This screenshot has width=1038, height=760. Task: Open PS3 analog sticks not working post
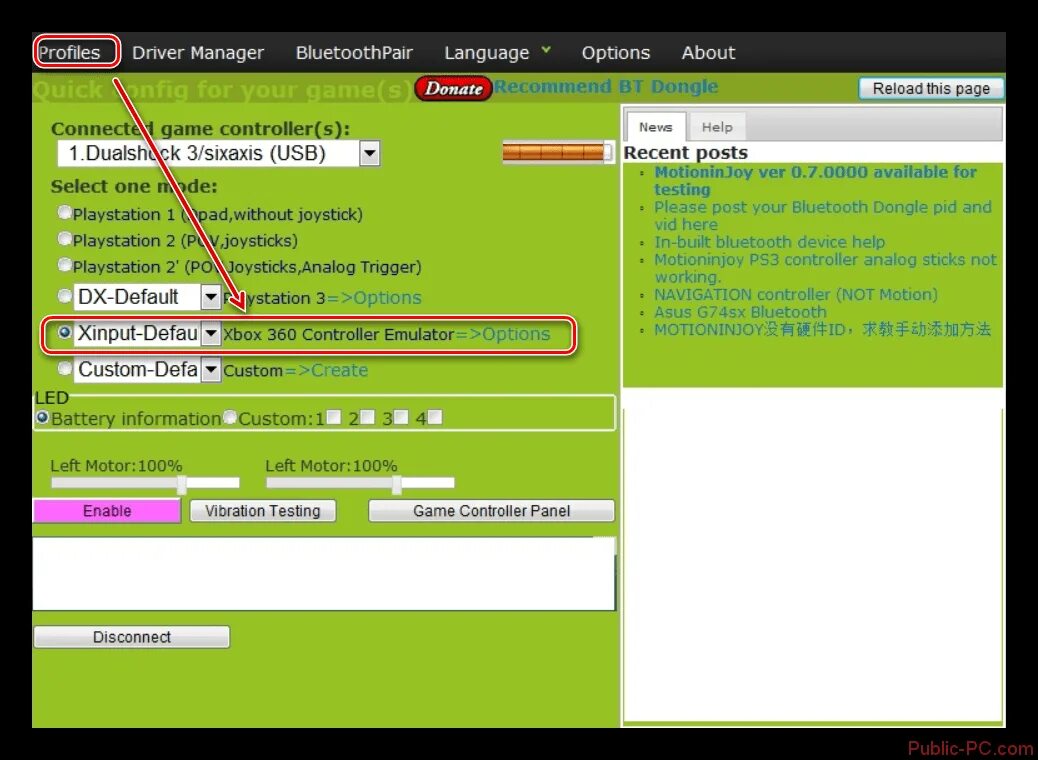coord(825,268)
